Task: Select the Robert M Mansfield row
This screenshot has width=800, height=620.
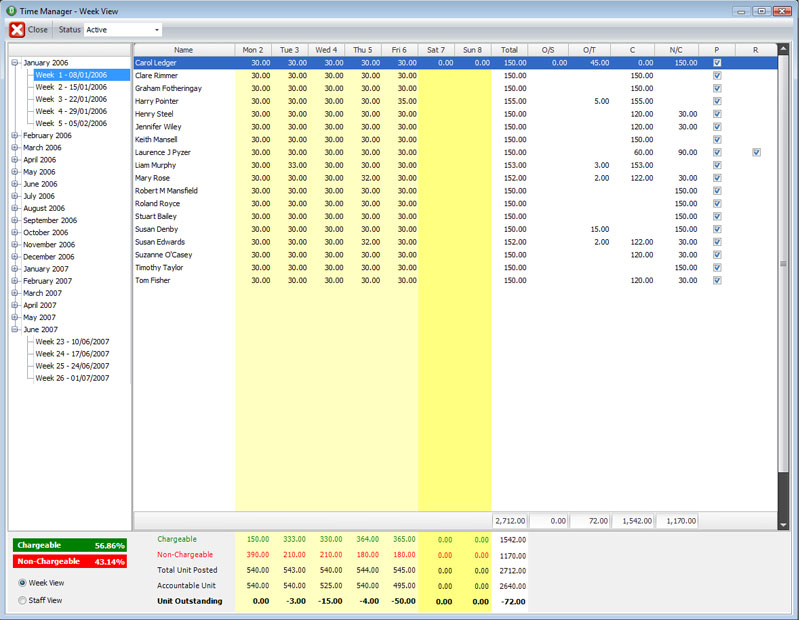Action: 456,191
